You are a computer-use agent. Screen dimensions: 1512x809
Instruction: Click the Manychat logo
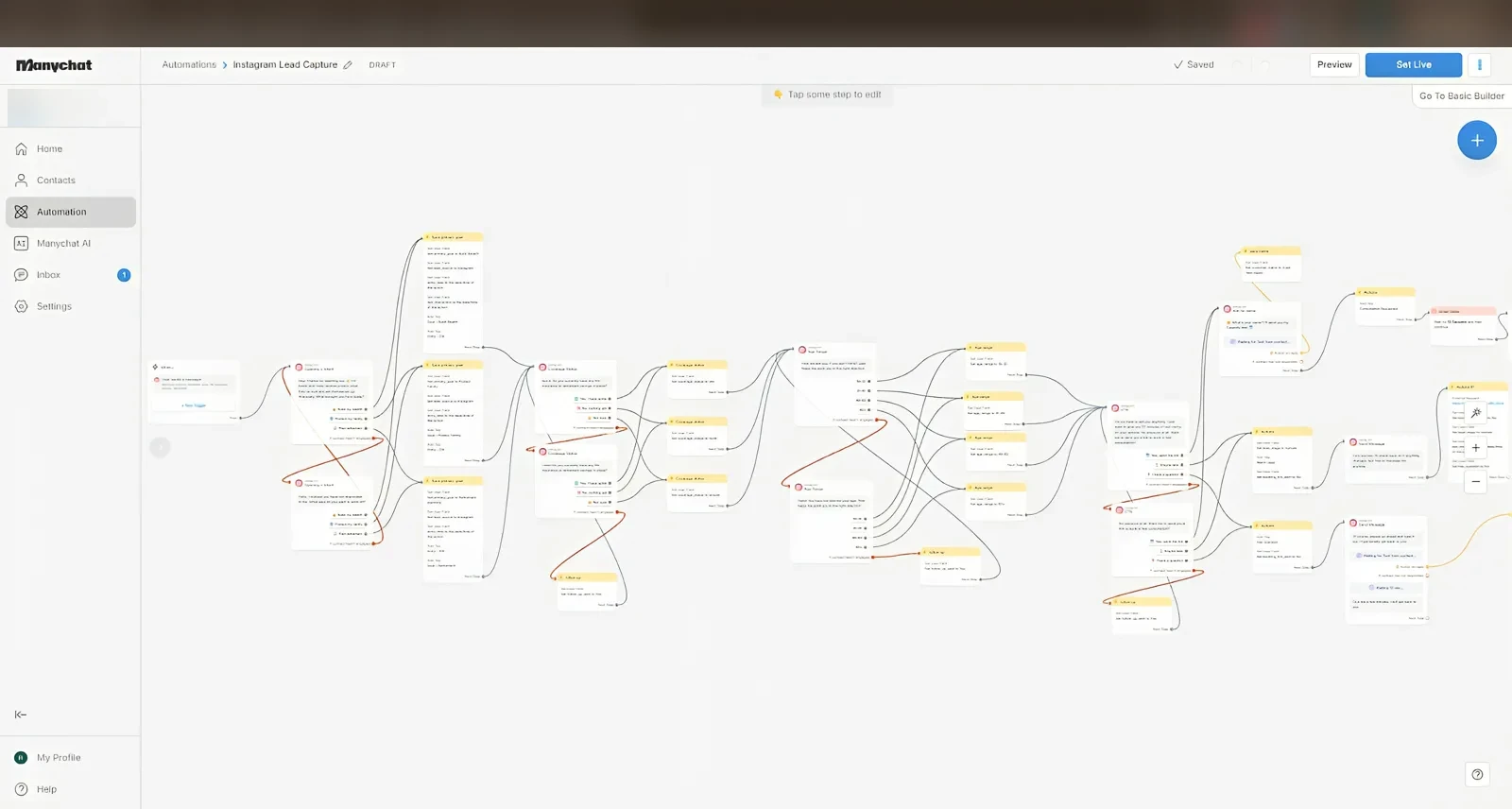(54, 65)
